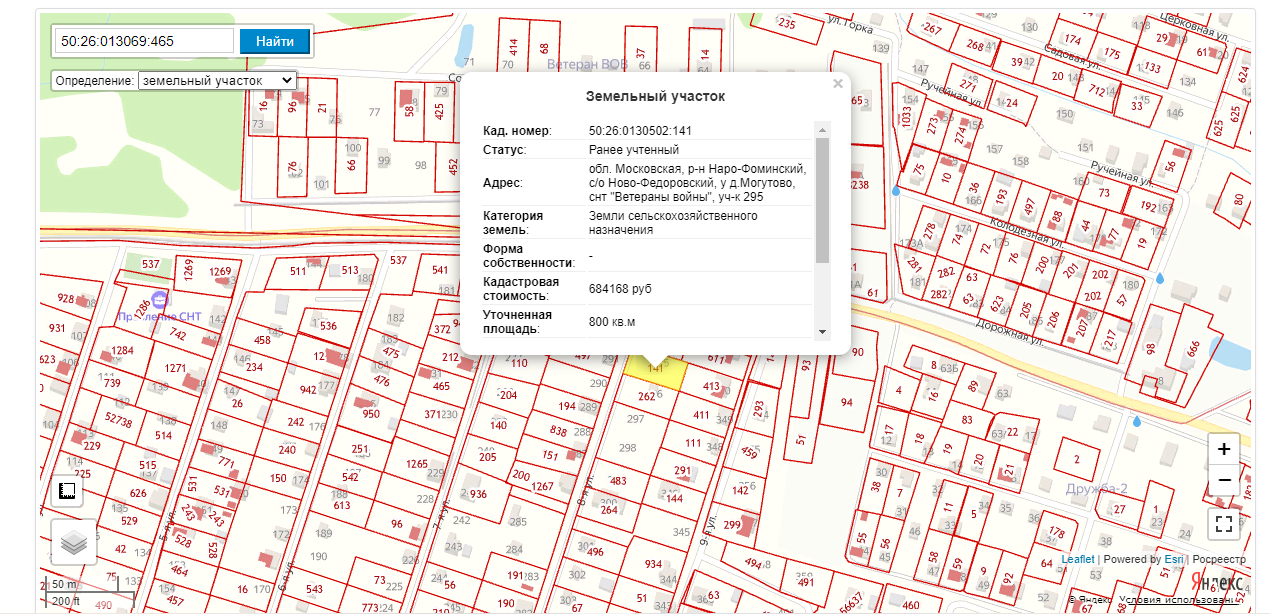Click the purple Правление СНТ map marker

pyautogui.click(x=161, y=299)
